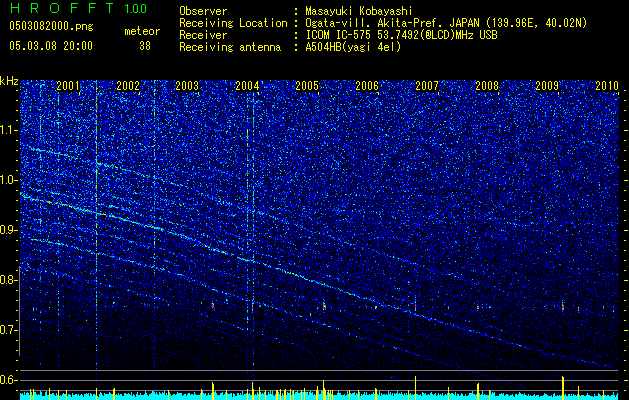
Task: Click the 1.0 frequency axis label
Action: coord(8,180)
